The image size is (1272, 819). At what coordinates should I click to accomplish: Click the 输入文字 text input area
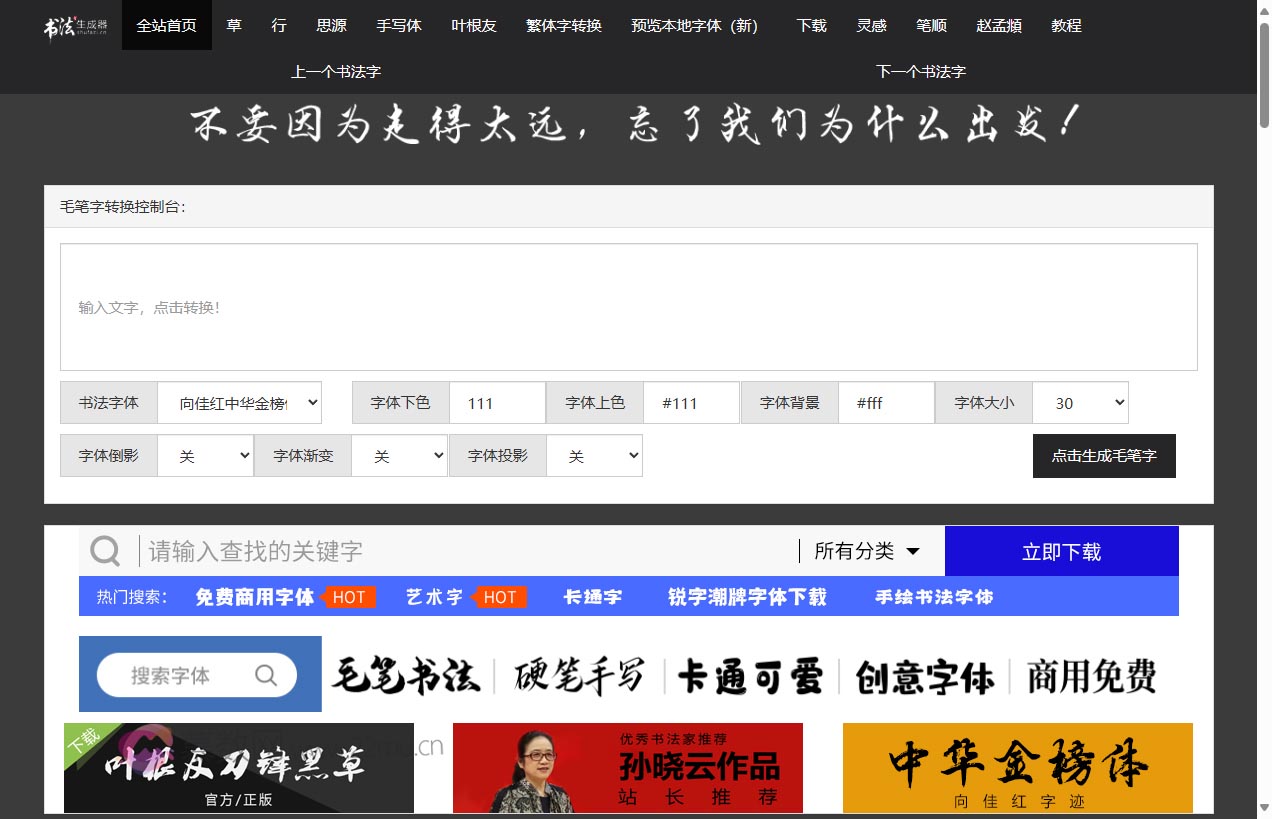(628, 305)
